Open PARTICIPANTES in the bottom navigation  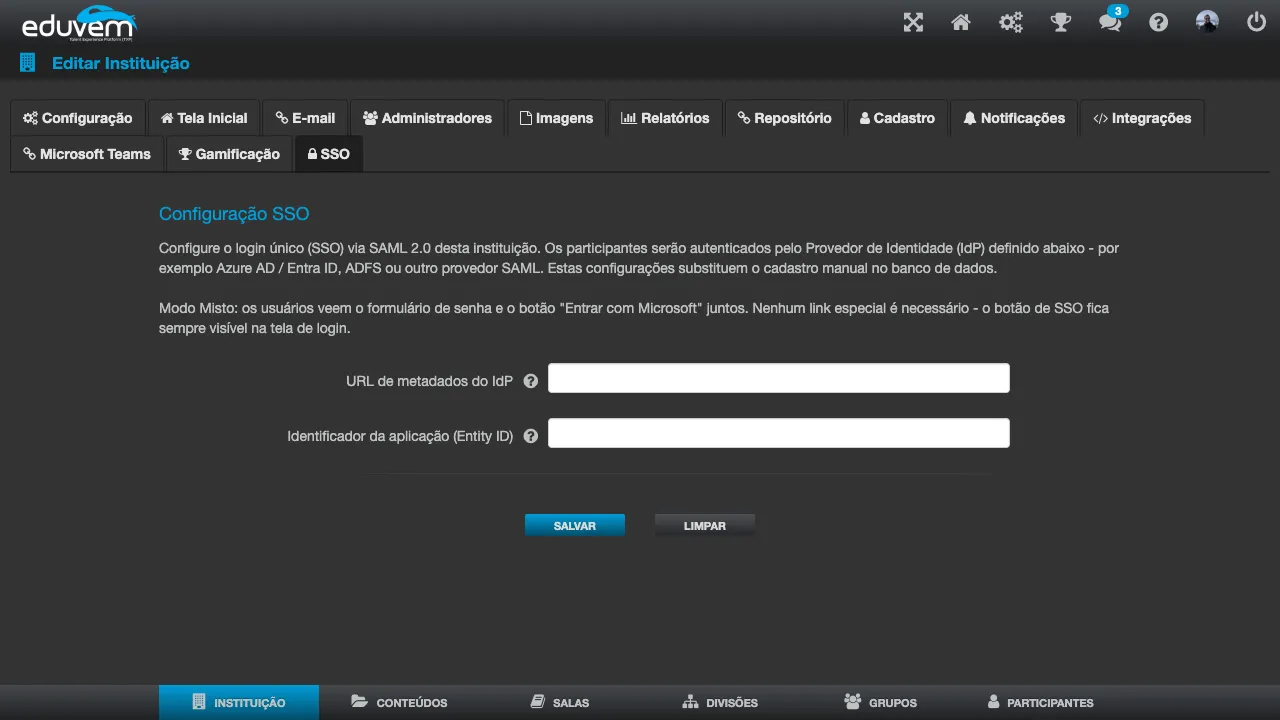click(1040, 702)
